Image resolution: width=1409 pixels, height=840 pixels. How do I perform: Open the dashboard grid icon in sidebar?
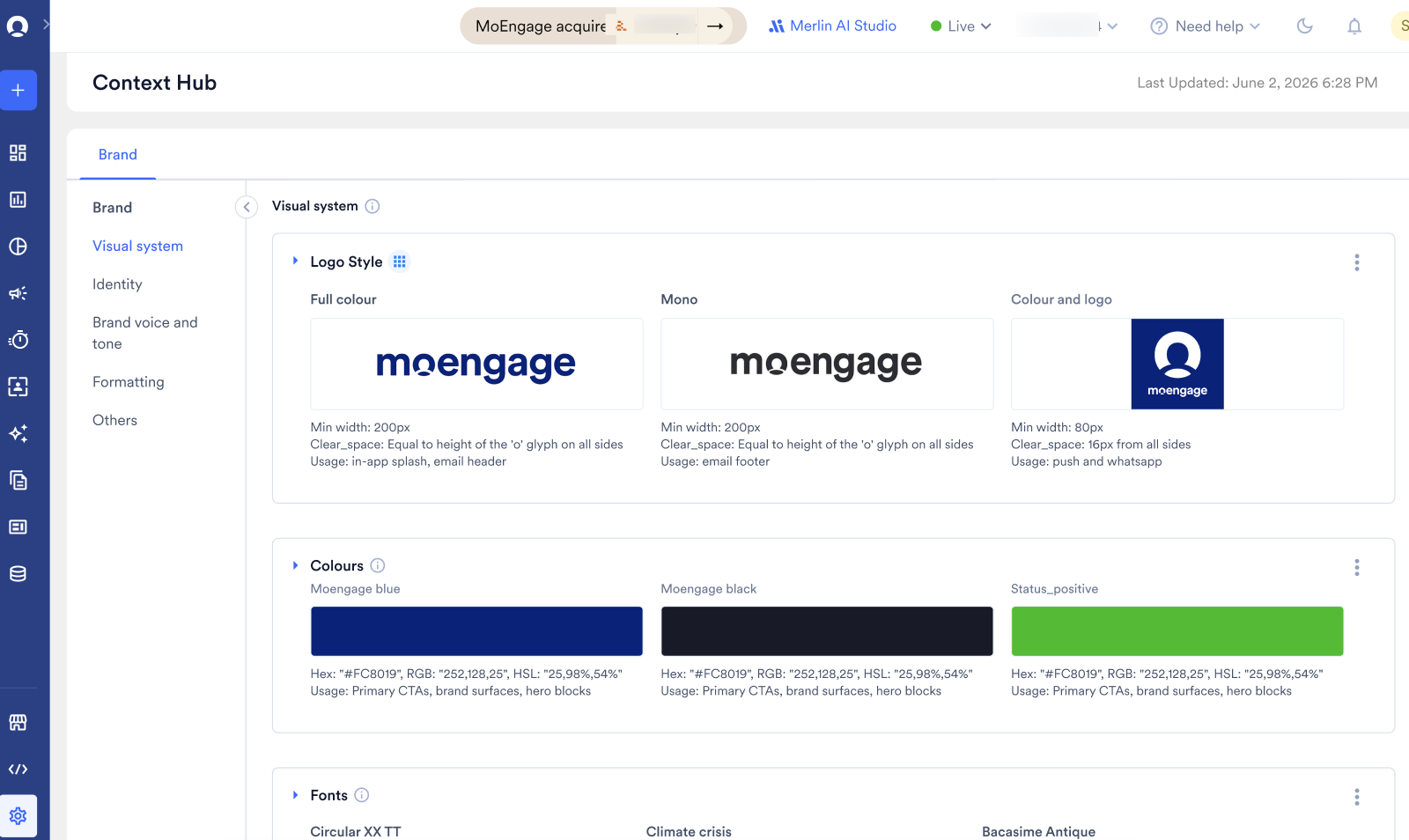(x=18, y=153)
